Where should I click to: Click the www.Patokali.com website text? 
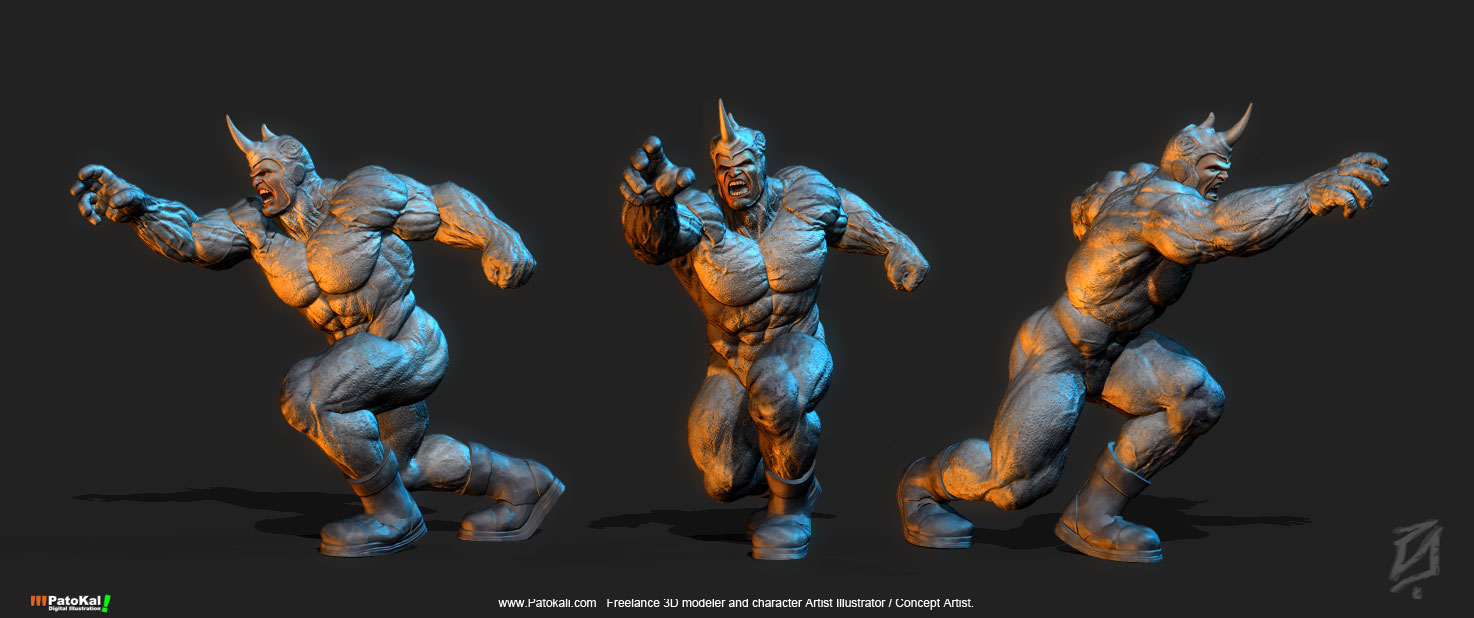point(547,603)
